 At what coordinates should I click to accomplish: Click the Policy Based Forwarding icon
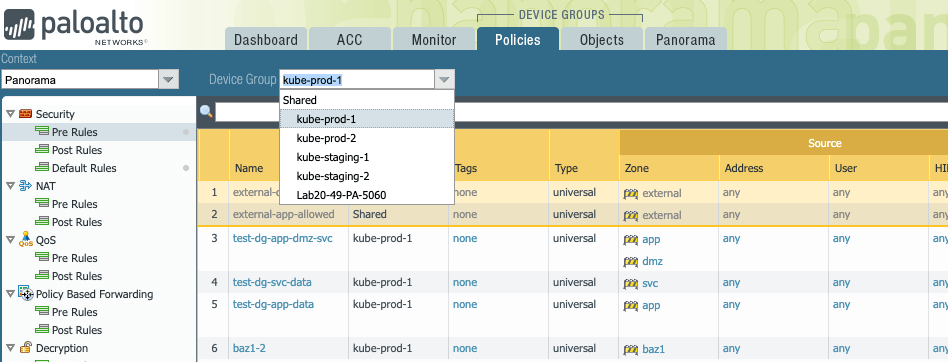(x=25, y=294)
